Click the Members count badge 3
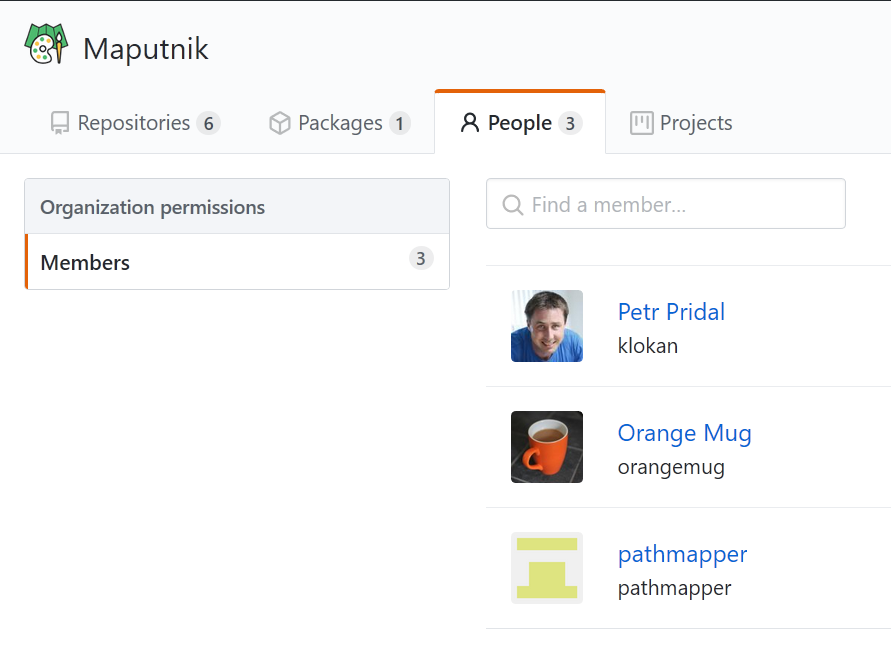891x653 pixels. click(x=421, y=259)
